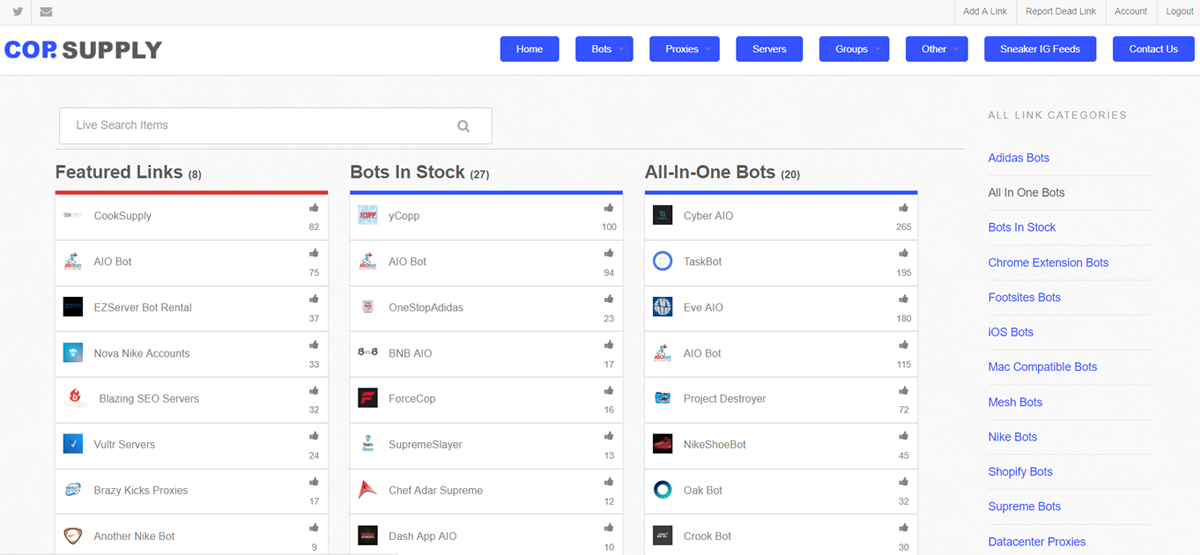Click the search magnifier icon
Image resolution: width=1200 pixels, height=555 pixels.
463,126
